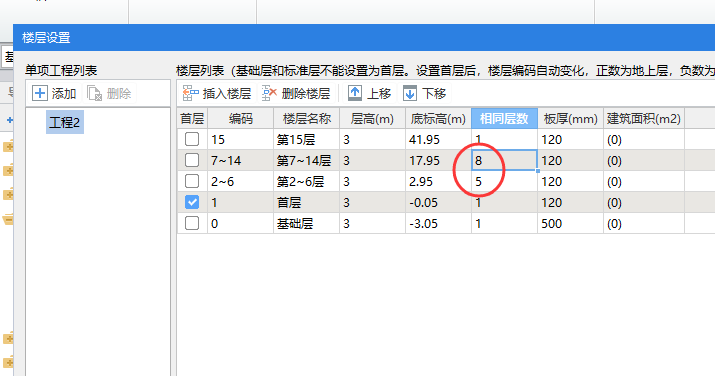The image size is (715, 376).
Task: Click the 上移 button label
Action: coord(379,93)
